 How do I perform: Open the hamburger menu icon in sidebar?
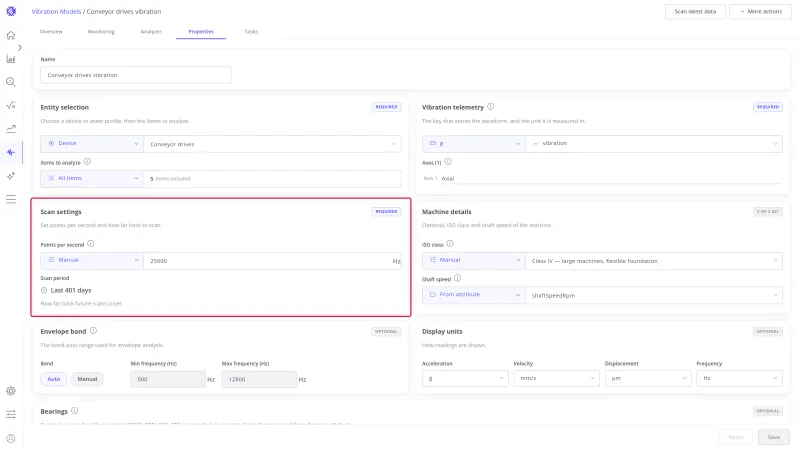coord(11,199)
